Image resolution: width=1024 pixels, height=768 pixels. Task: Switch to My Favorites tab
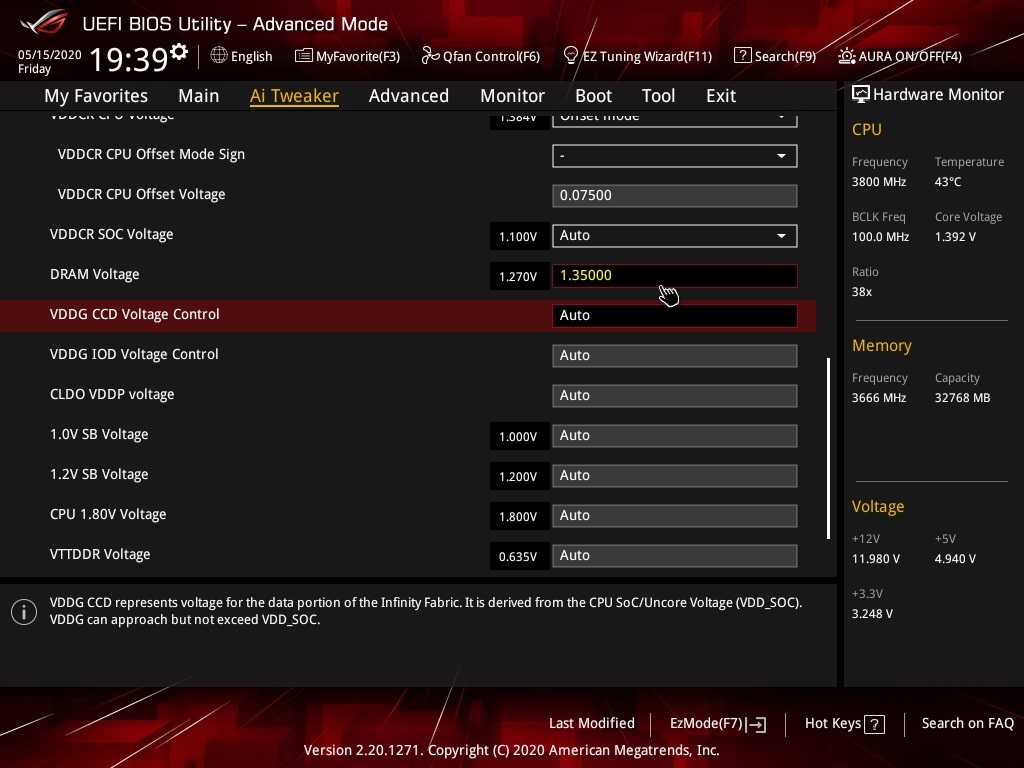pos(96,96)
